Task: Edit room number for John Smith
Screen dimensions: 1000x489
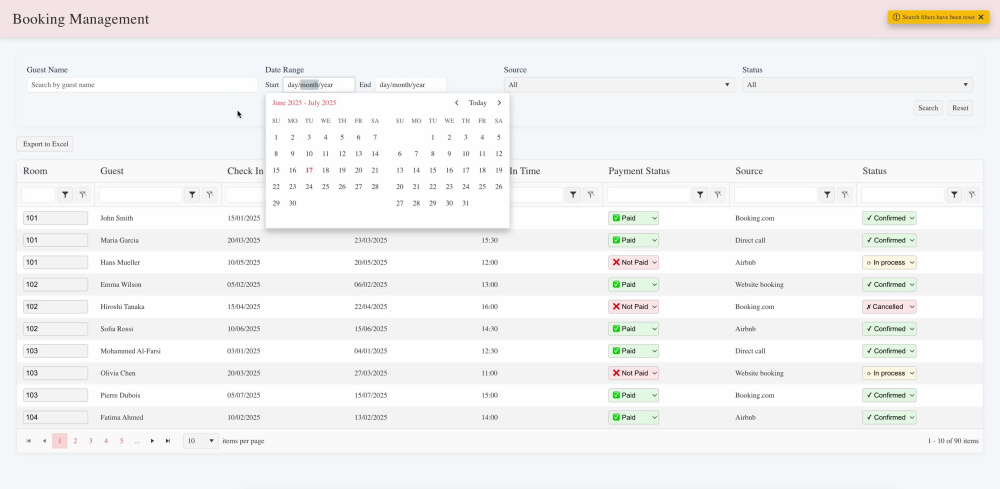Action: (55, 218)
